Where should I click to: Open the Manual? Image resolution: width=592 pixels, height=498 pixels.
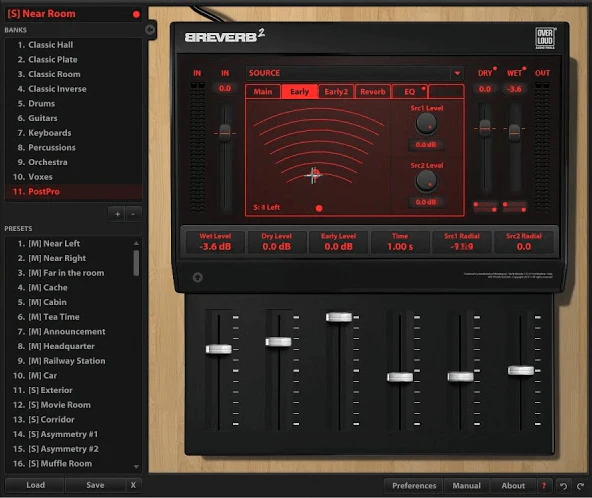coord(467,486)
